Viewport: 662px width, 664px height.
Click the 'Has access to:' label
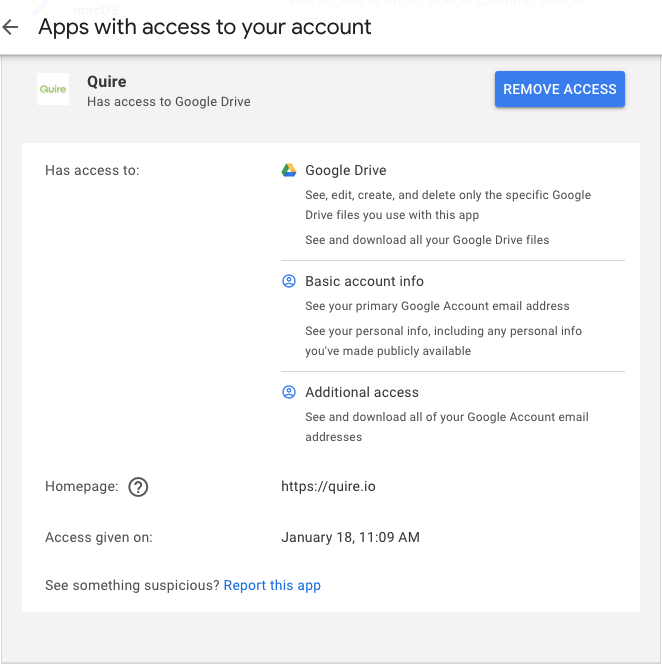coord(92,170)
